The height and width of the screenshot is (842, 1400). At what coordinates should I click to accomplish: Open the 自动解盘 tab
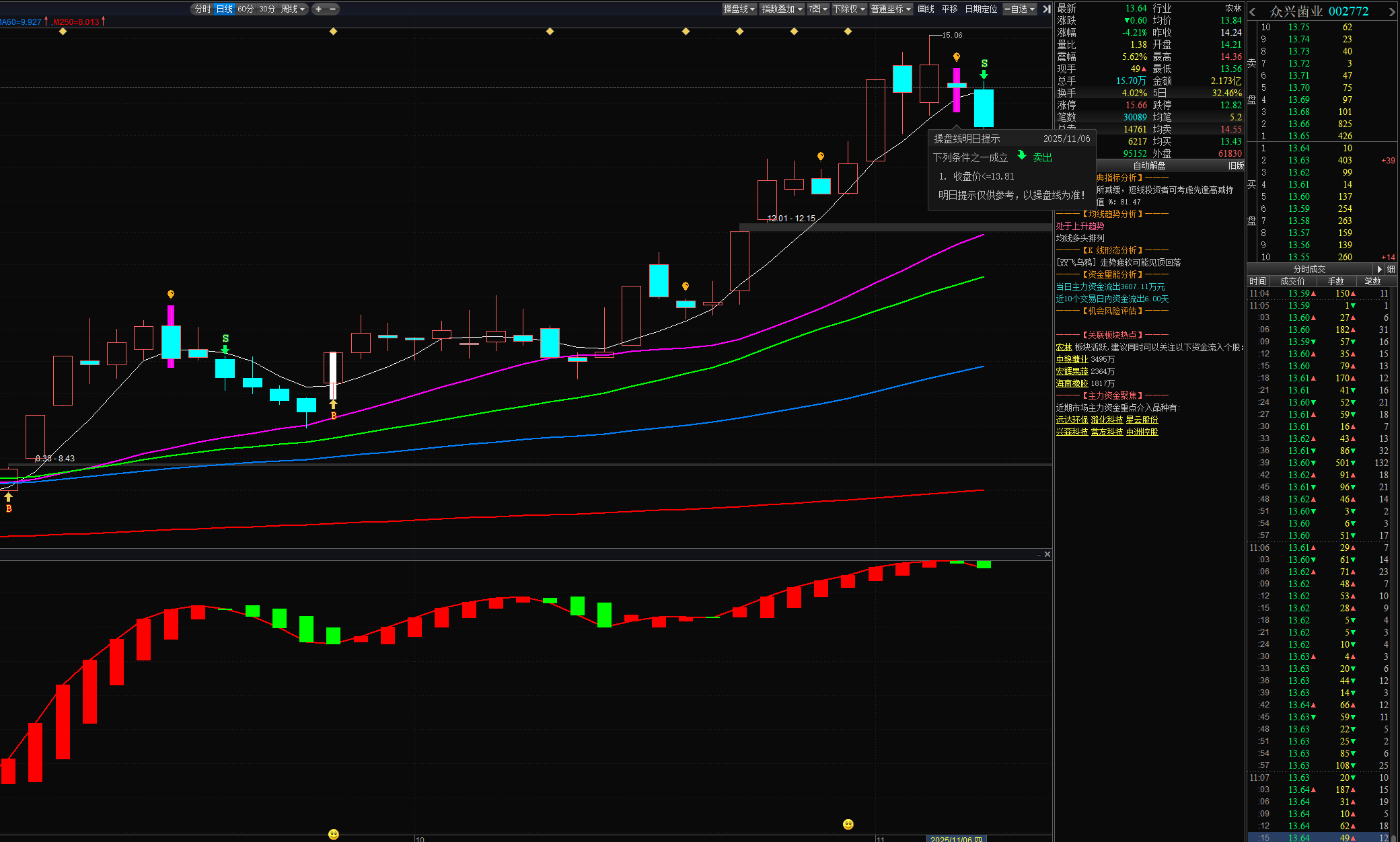coord(1149,165)
